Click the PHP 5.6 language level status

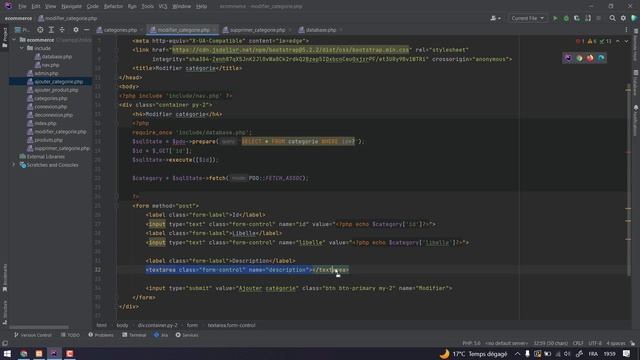point(471,343)
